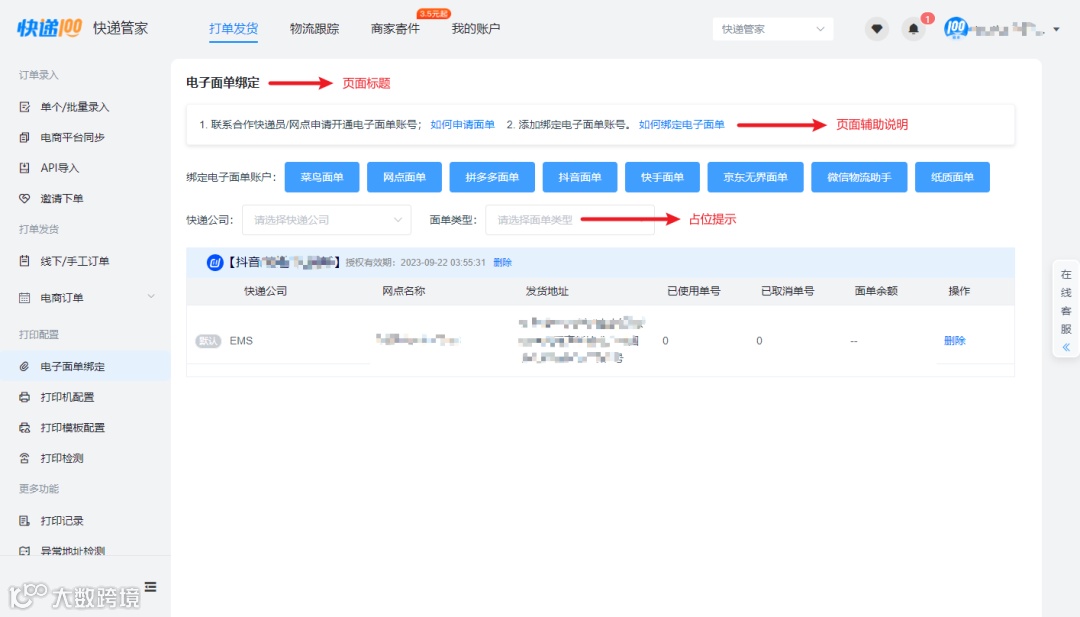The image size is (1080, 617).
Task: Click the 默认 tag on EMS row
Action: tap(208, 341)
